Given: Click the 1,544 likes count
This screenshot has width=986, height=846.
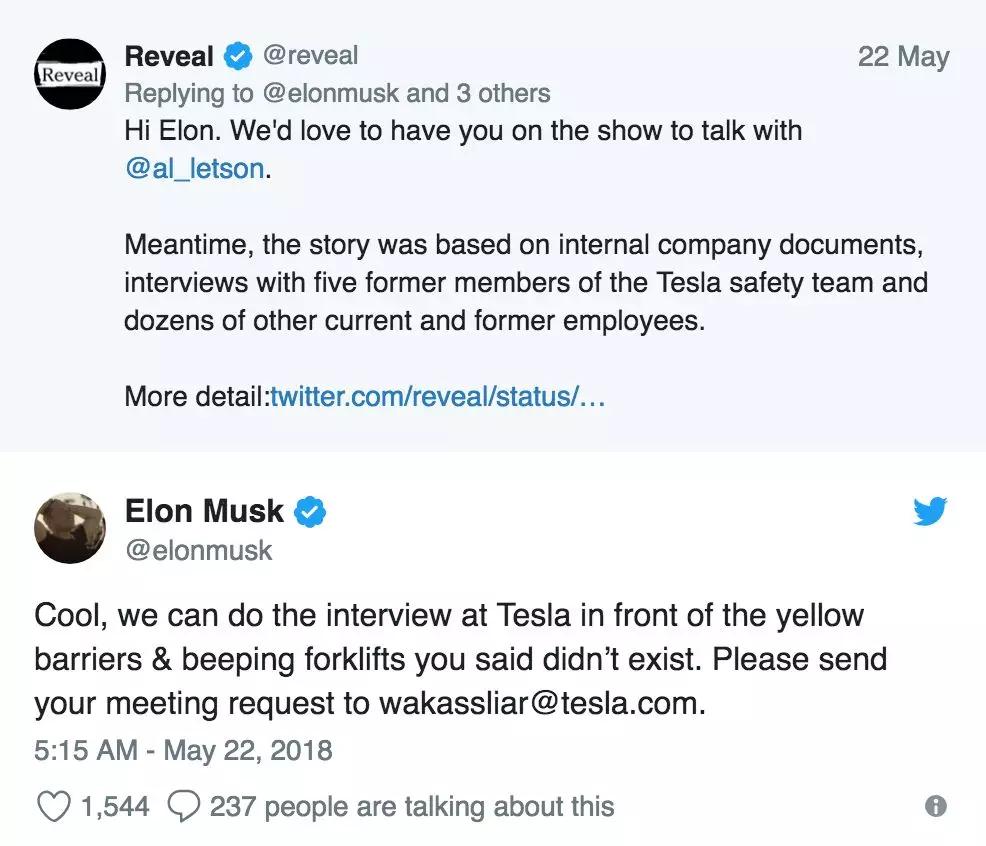Looking at the screenshot, I should point(114,806).
